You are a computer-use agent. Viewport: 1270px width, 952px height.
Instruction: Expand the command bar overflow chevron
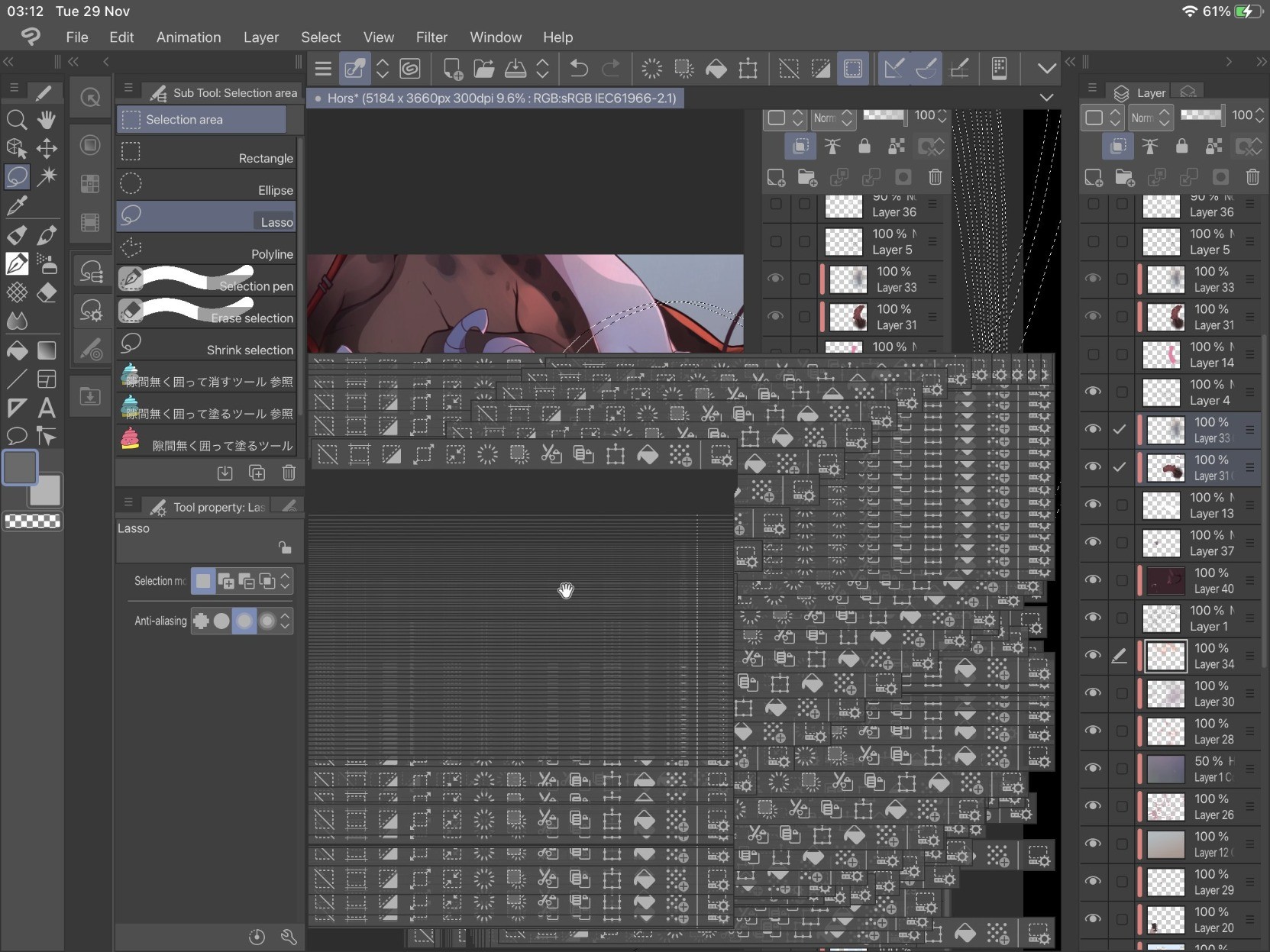click(1046, 69)
